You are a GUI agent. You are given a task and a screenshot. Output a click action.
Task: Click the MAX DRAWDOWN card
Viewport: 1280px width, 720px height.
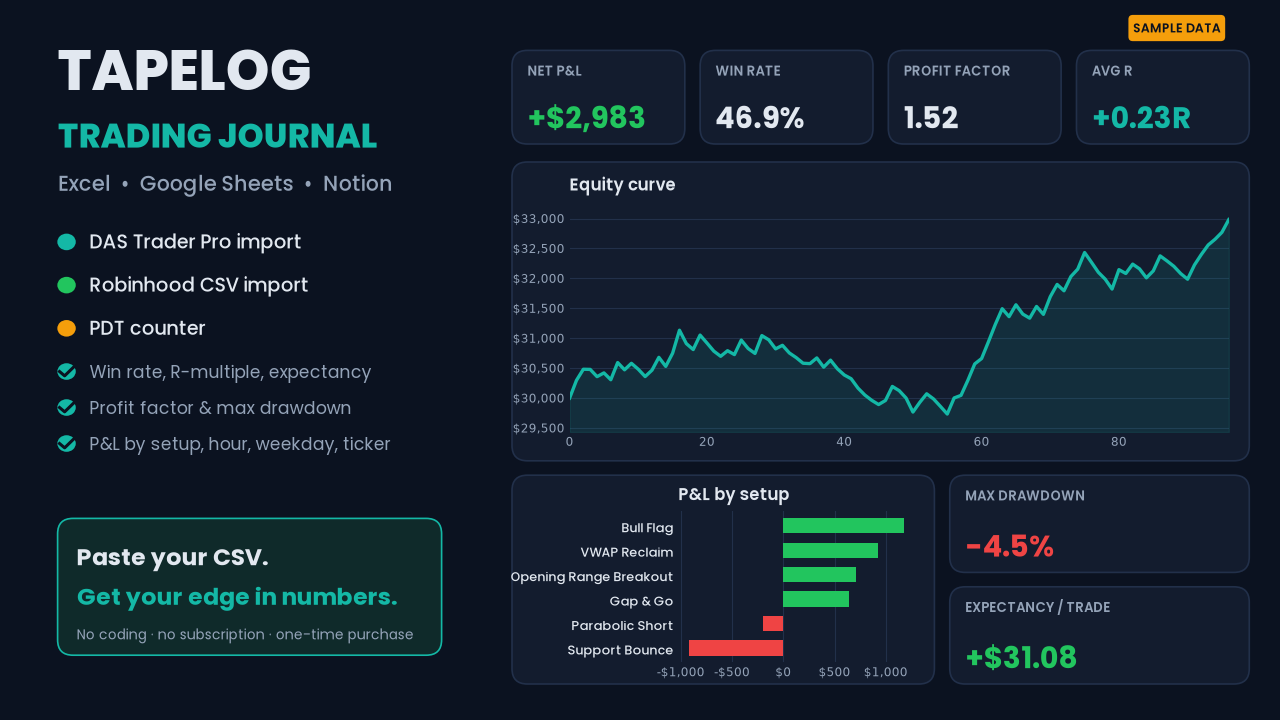1099,524
